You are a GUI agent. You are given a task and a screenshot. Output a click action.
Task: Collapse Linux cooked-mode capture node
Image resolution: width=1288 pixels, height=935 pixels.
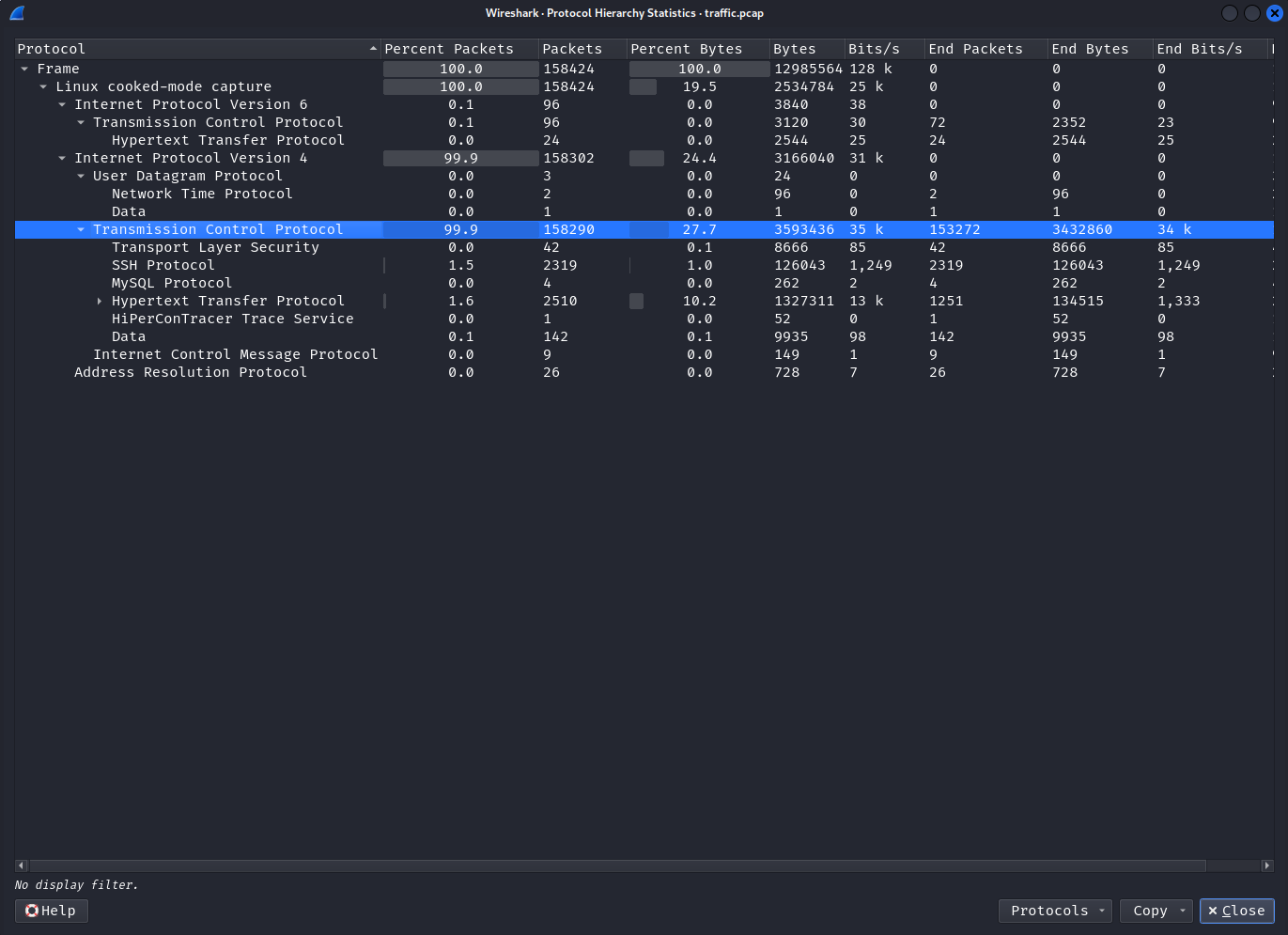click(x=43, y=86)
